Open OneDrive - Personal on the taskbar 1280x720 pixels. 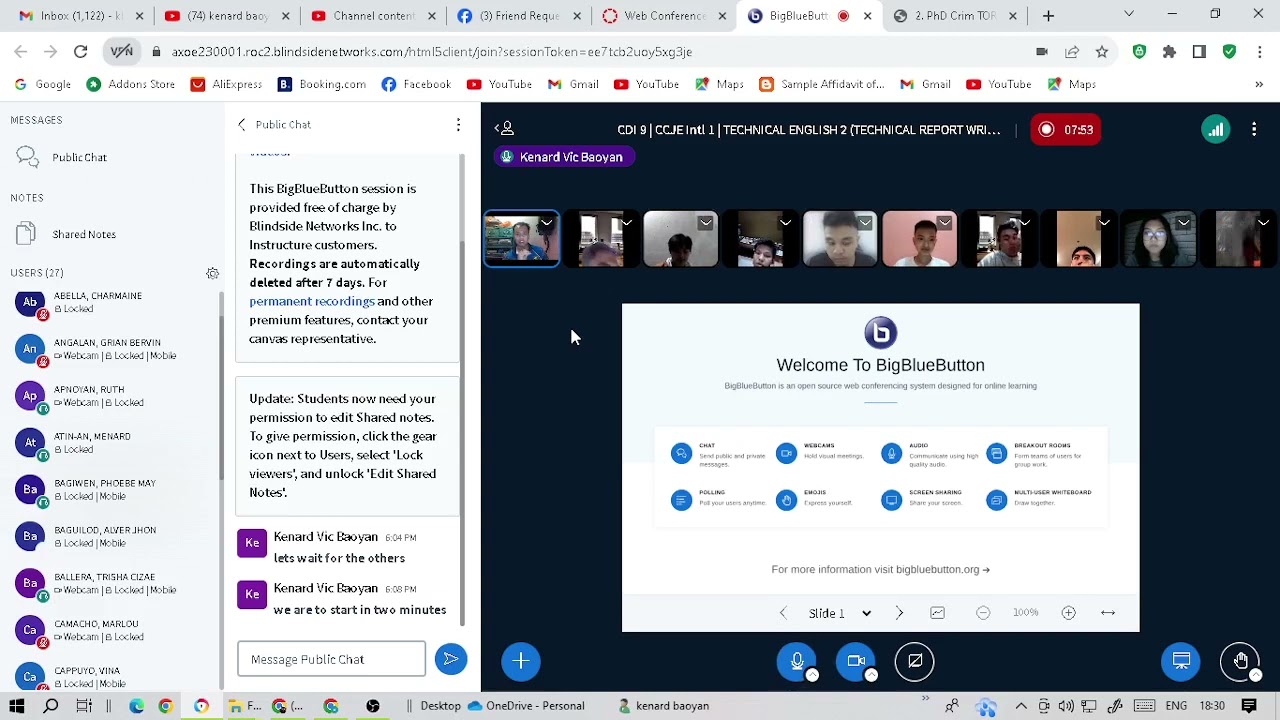tap(526, 706)
